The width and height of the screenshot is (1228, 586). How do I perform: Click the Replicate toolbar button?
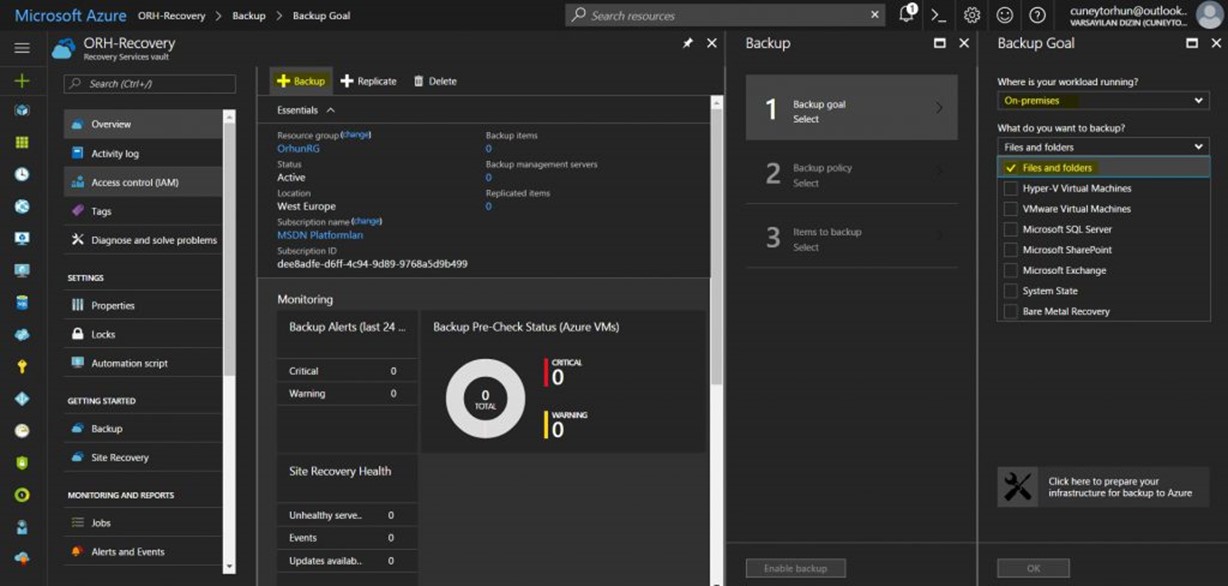coord(368,81)
